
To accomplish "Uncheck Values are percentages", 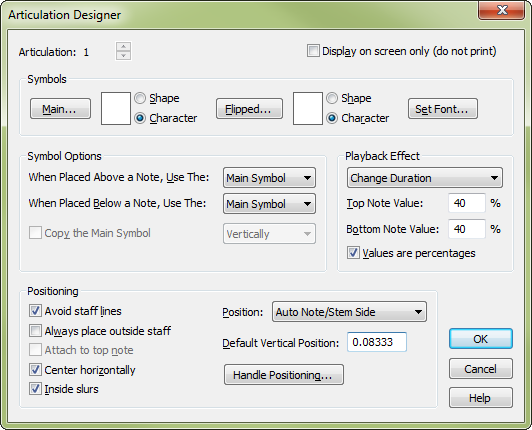I will 353,253.
